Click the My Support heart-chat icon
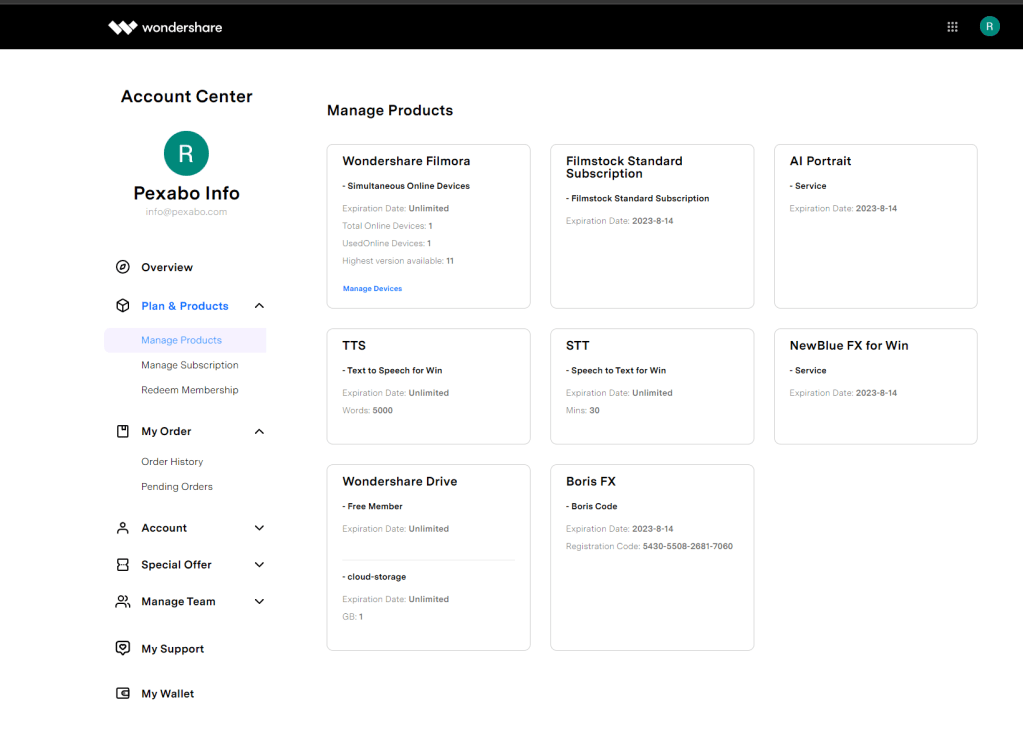This screenshot has height=738, width=1023. 123,648
